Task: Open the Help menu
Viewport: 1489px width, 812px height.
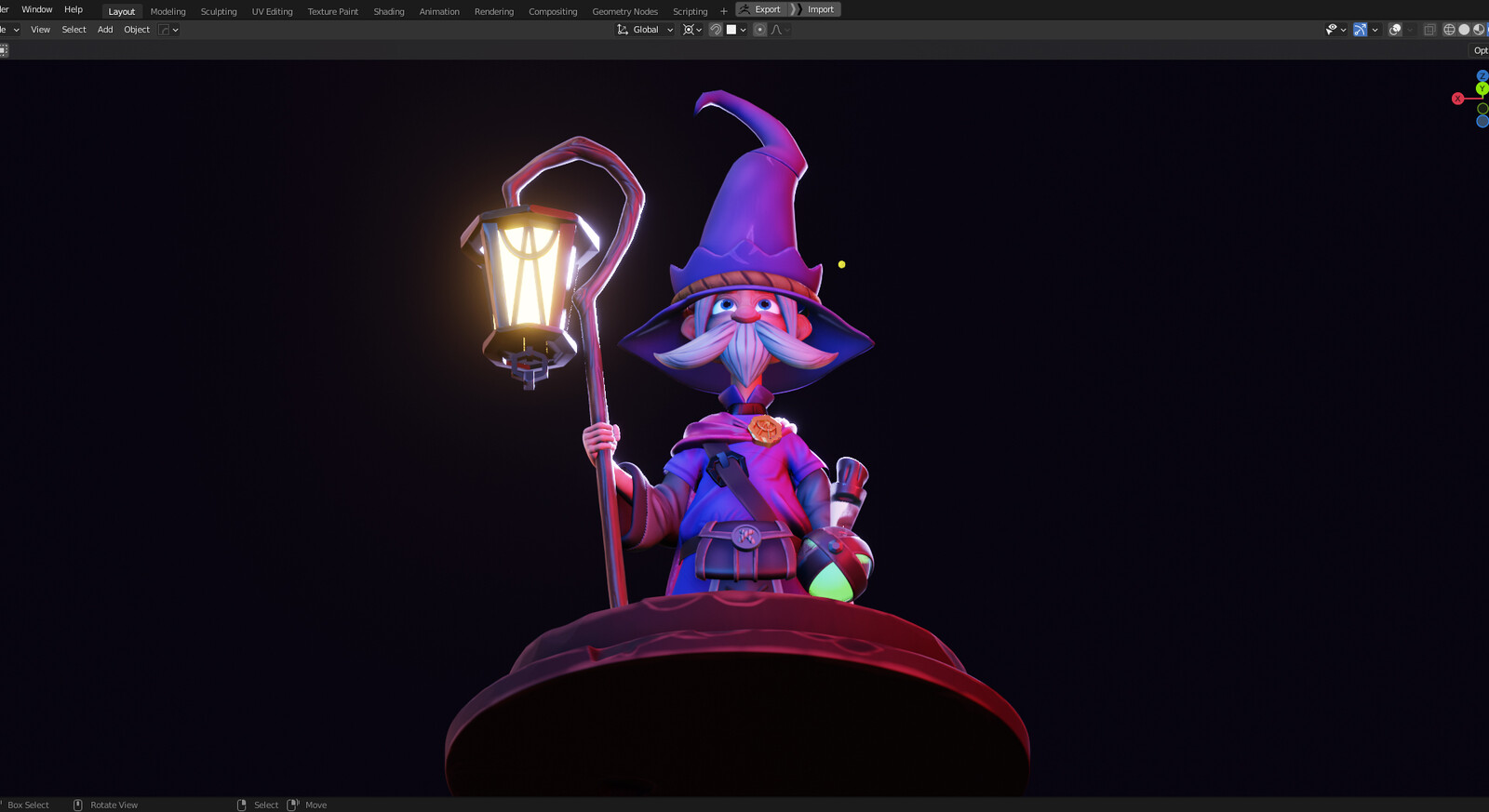Action: coord(74,9)
